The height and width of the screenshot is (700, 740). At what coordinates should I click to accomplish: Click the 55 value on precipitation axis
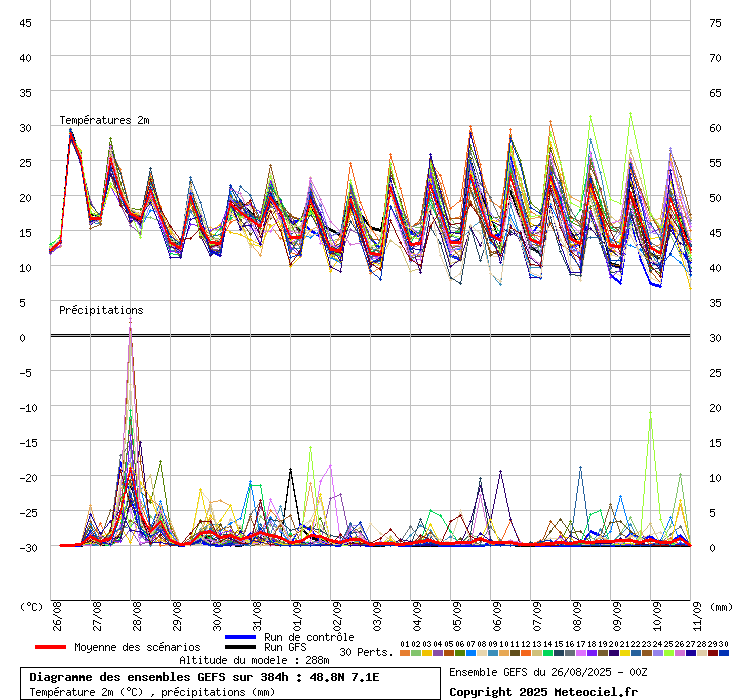point(715,163)
